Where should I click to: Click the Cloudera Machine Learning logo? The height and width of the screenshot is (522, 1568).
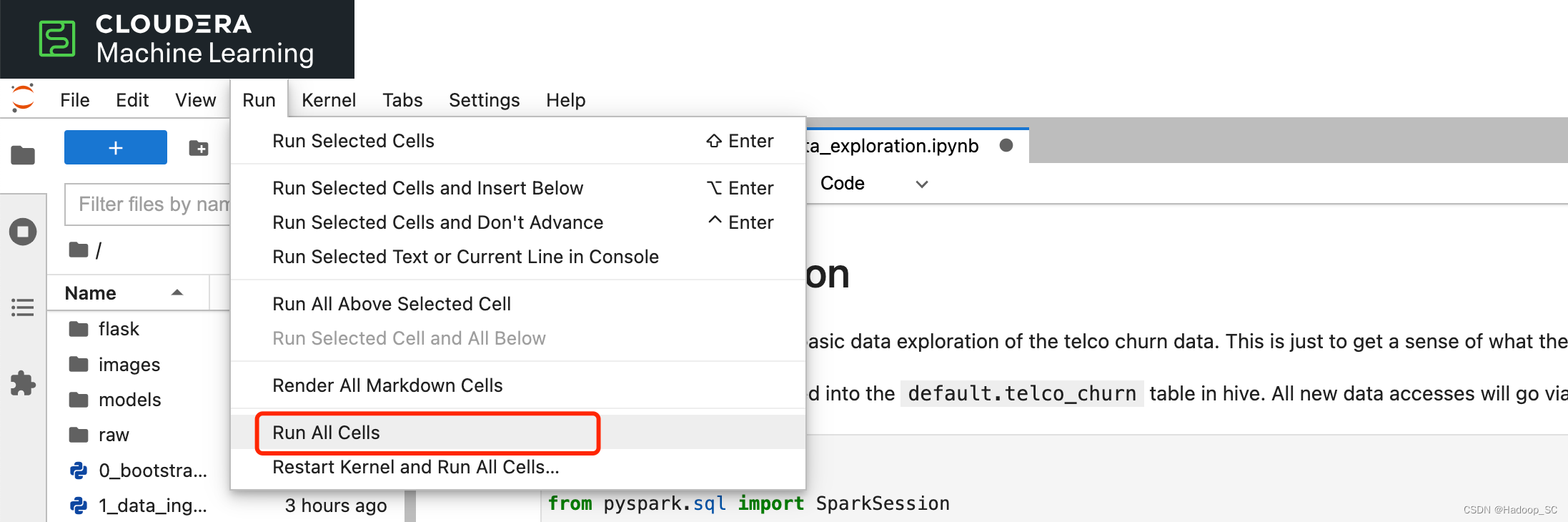pyautogui.click(x=177, y=39)
